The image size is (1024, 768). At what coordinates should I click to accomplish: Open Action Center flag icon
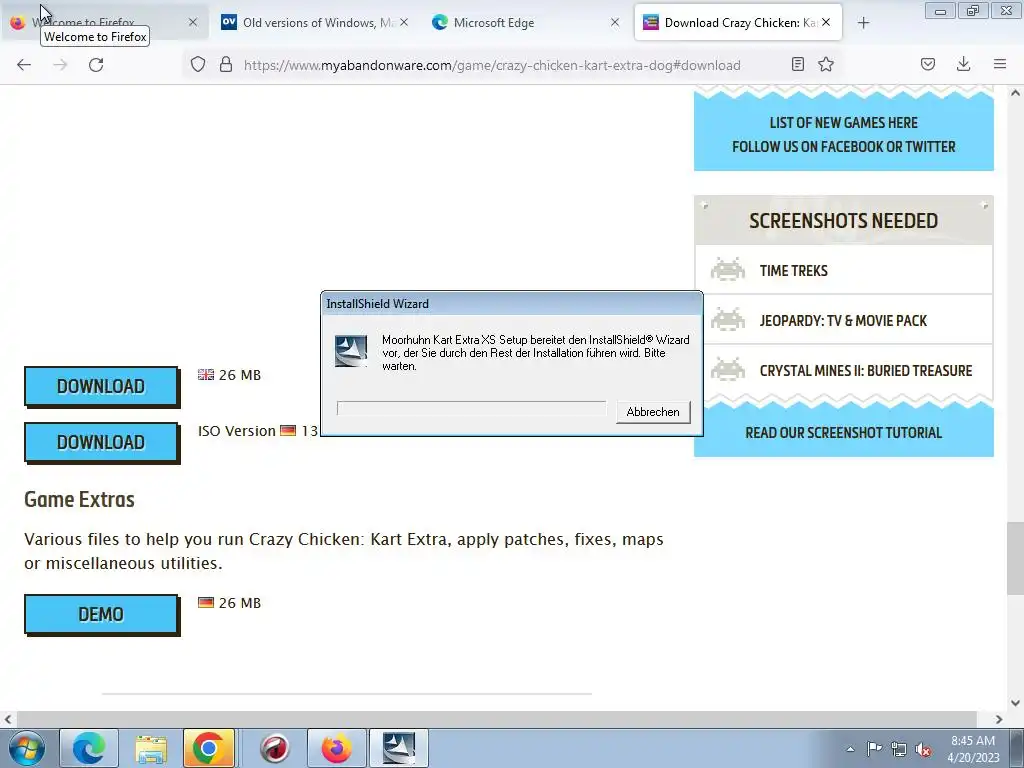[874, 749]
